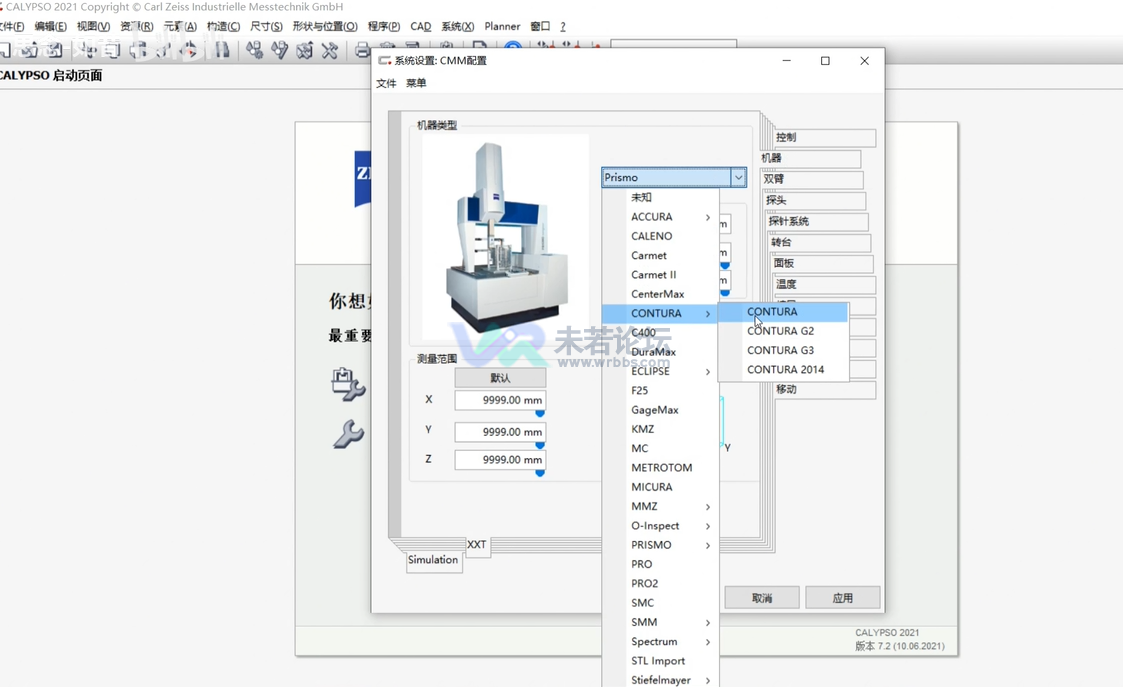The height and width of the screenshot is (687, 1123).
Task: Switch to the 面板 tab
Action: click(x=822, y=263)
